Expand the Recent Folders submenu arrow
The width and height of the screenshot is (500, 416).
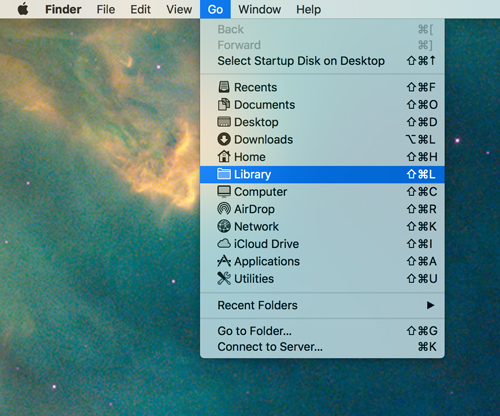[x=430, y=305]
